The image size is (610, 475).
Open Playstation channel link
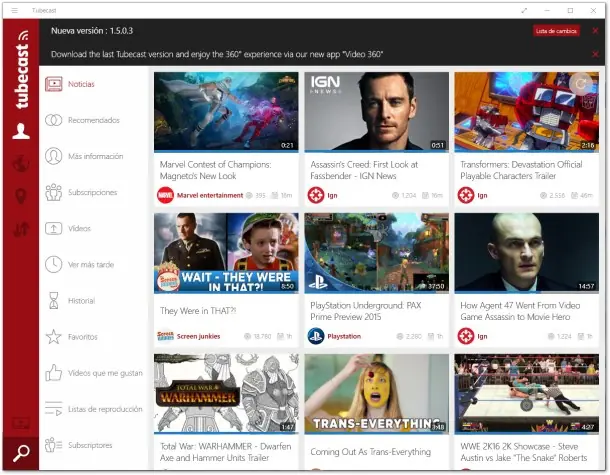pyautogui.click(x=344, y=336)
